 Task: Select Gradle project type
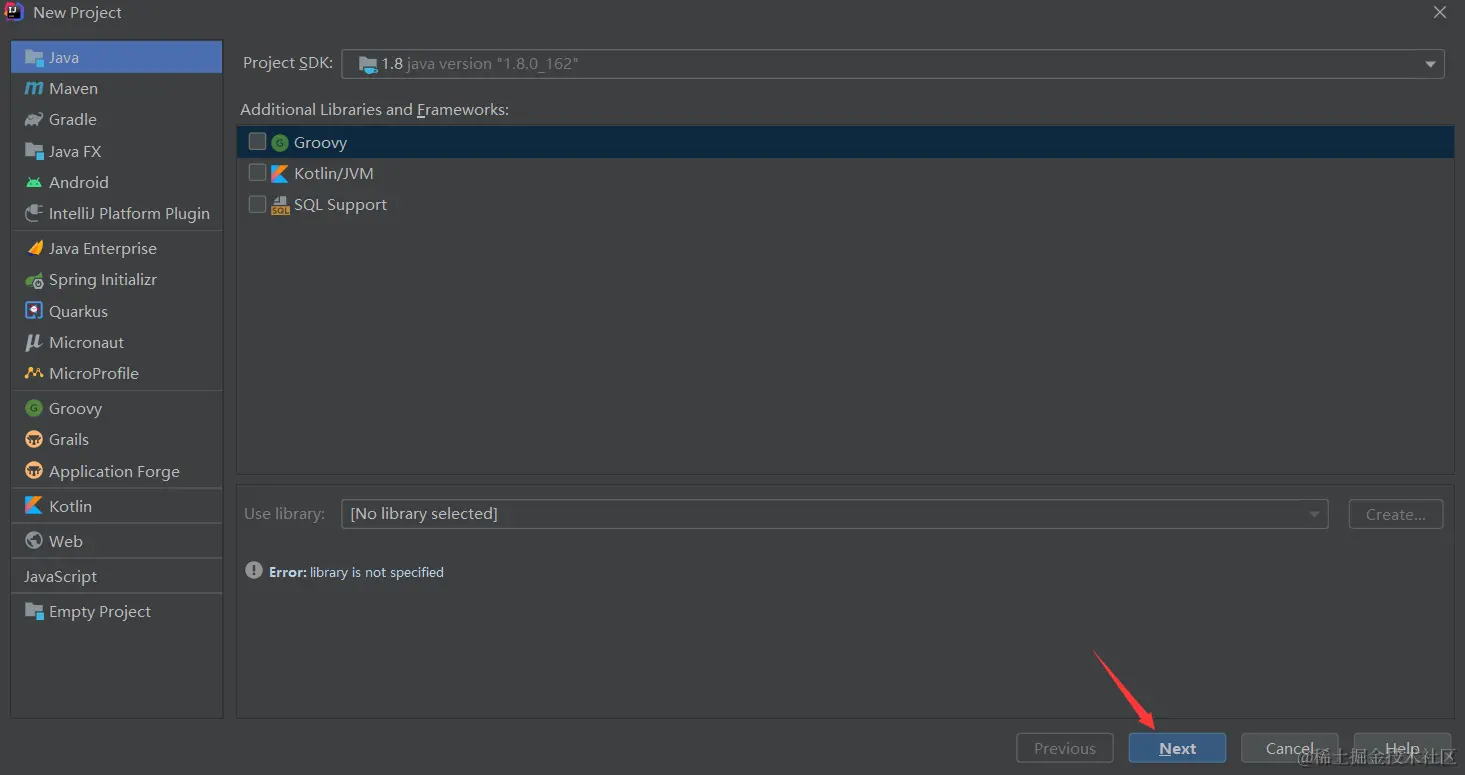point(116,120)
